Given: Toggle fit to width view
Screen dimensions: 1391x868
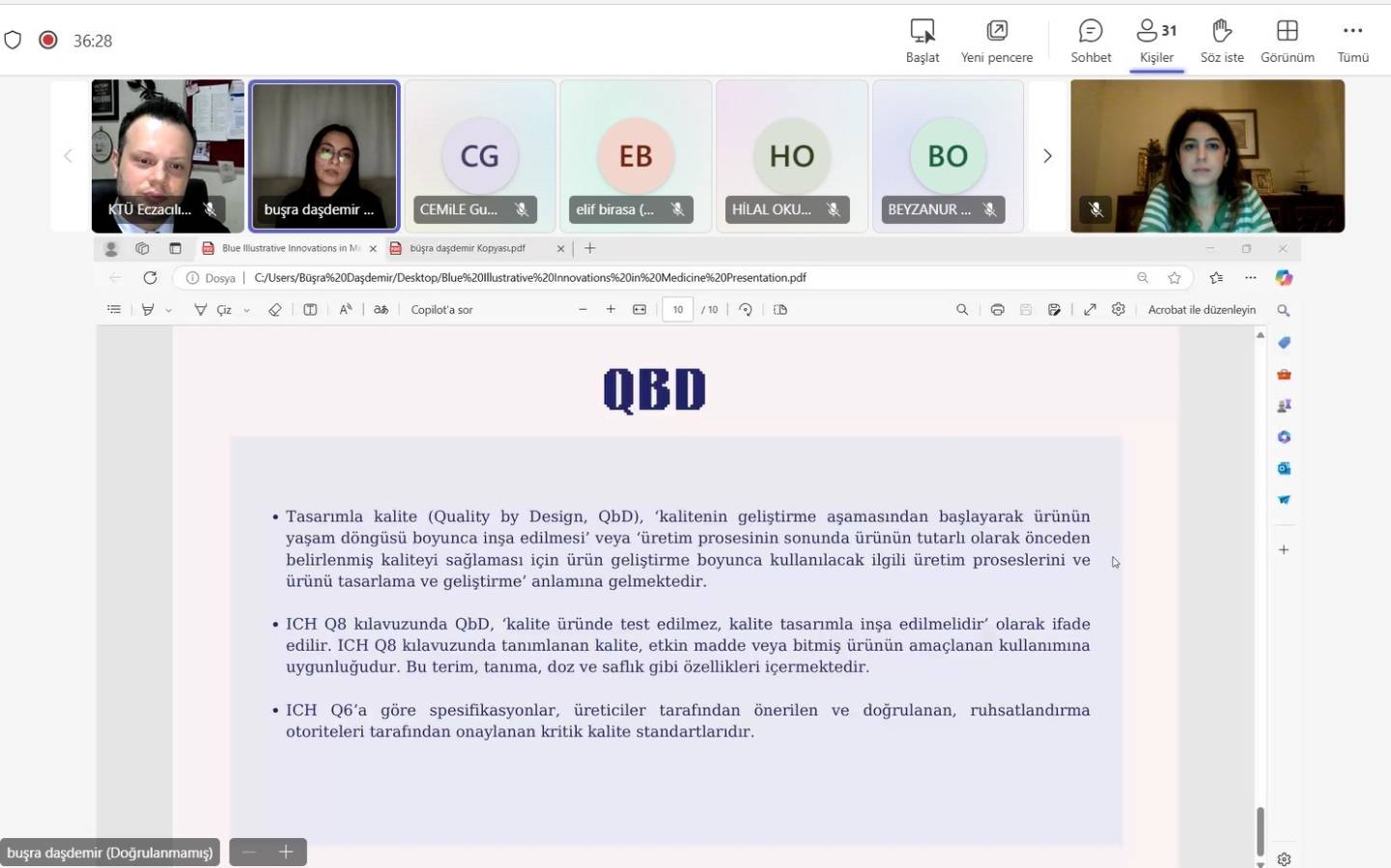Looking at the screenshot, I should (639, 309).
